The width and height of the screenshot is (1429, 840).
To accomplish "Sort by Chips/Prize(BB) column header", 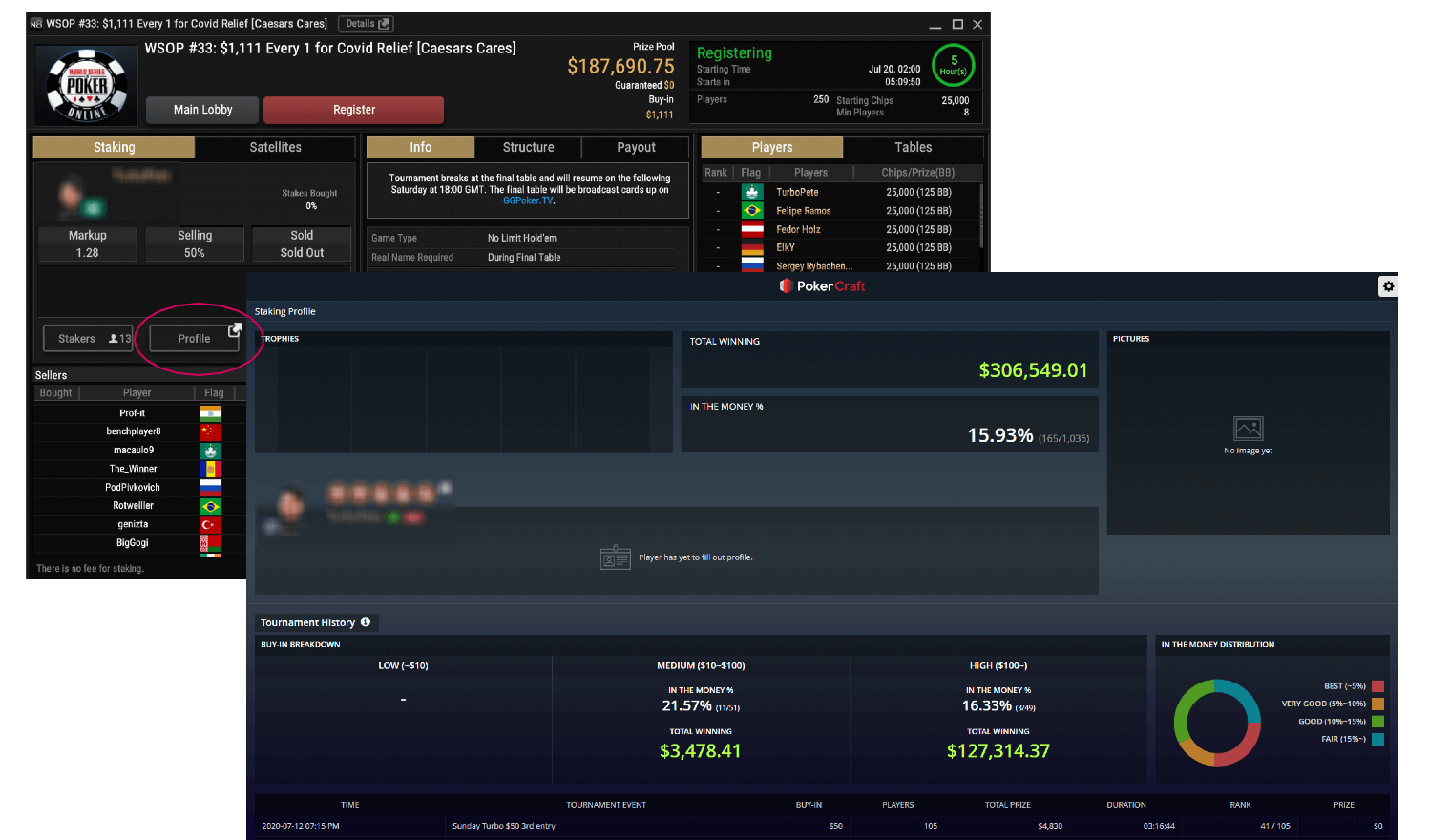I will click(917, 173).
